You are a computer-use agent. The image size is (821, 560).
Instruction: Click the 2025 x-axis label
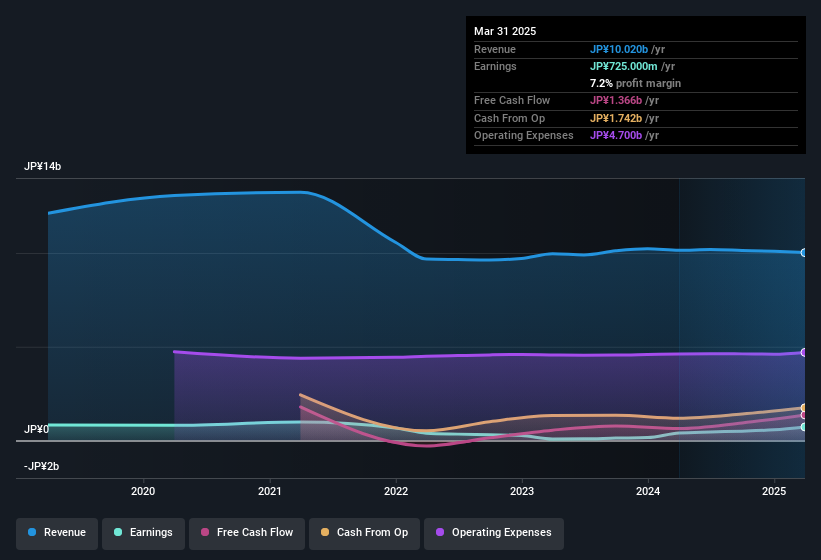[774, 491]
